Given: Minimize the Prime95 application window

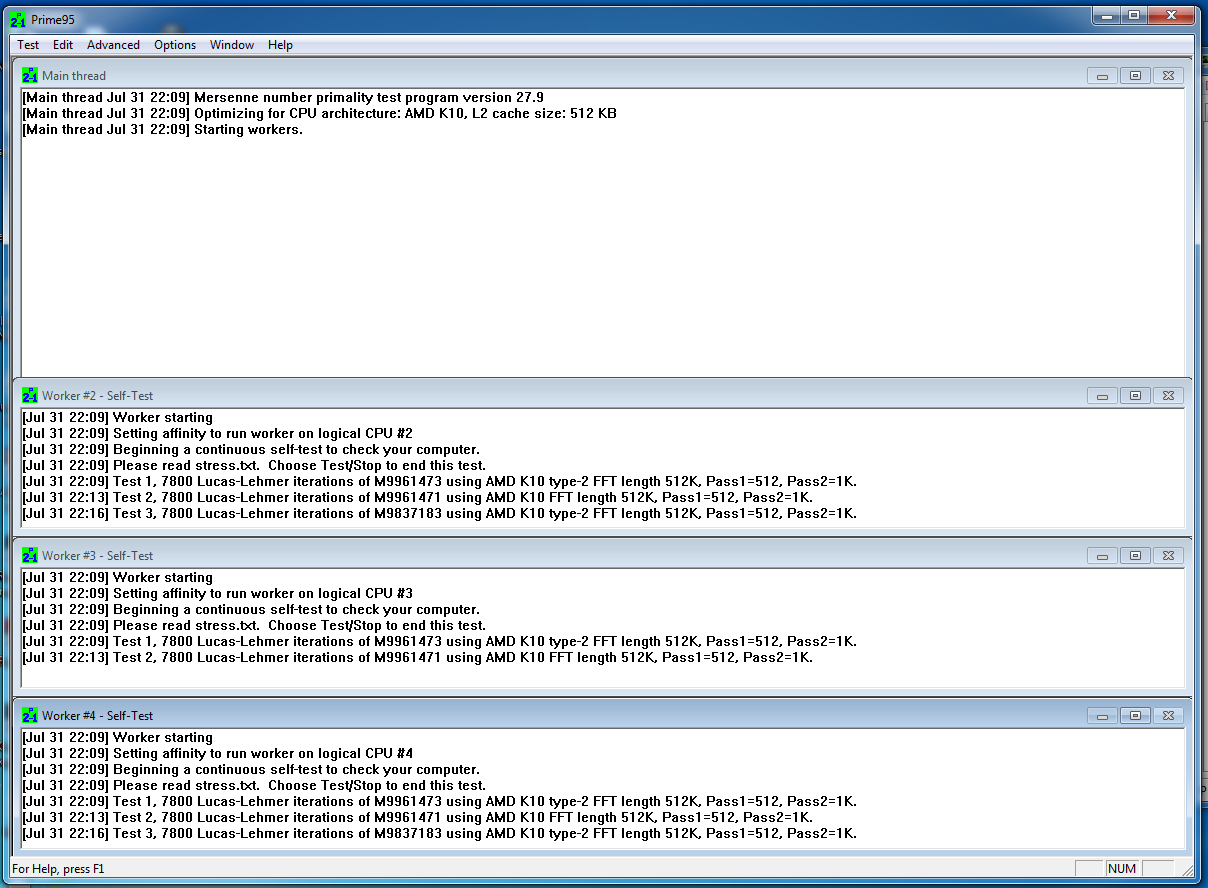Looking at the screenshot, I should [x=1106, y=14].
